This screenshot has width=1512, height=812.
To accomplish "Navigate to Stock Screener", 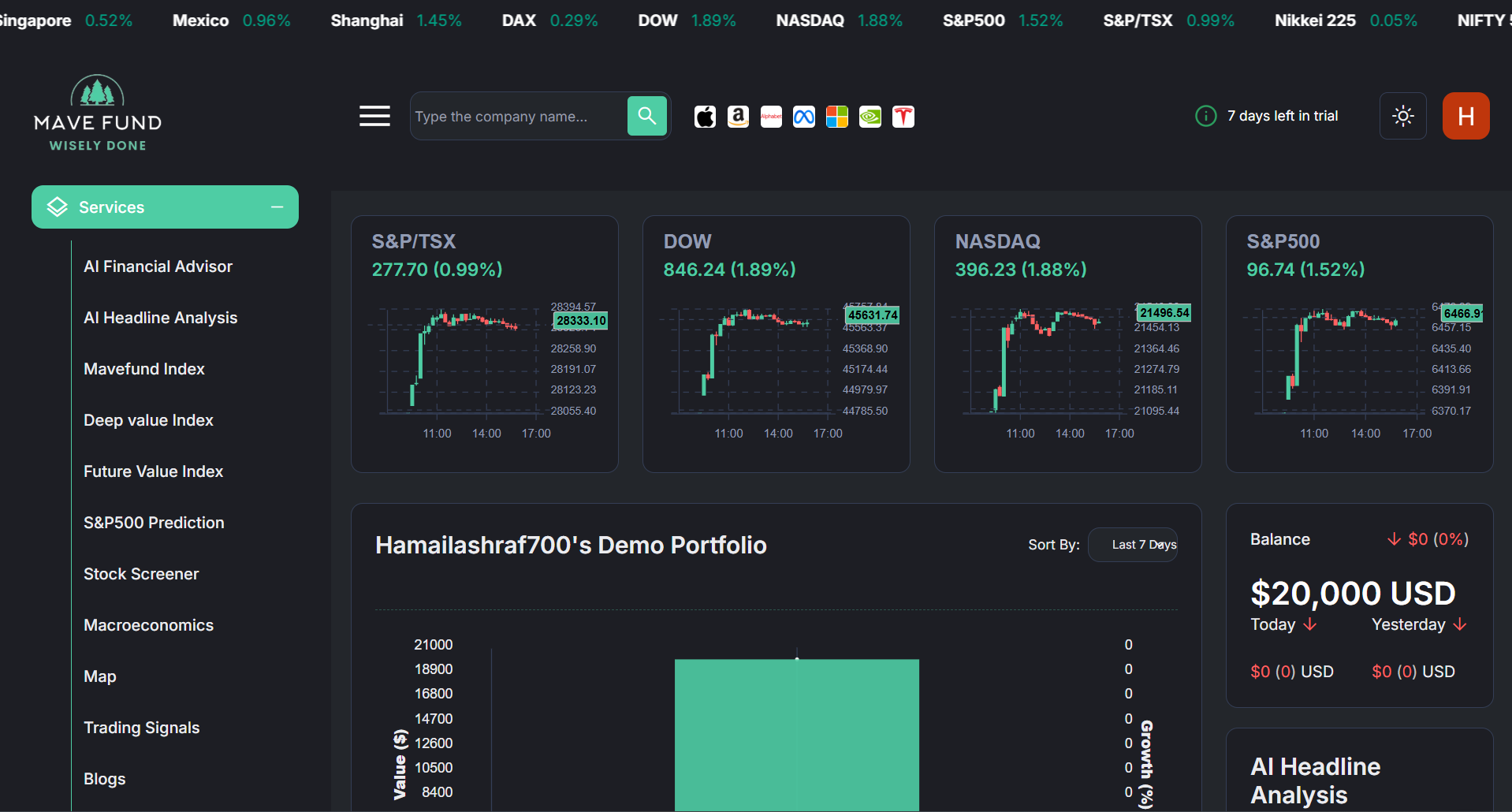I will [141, 574].
